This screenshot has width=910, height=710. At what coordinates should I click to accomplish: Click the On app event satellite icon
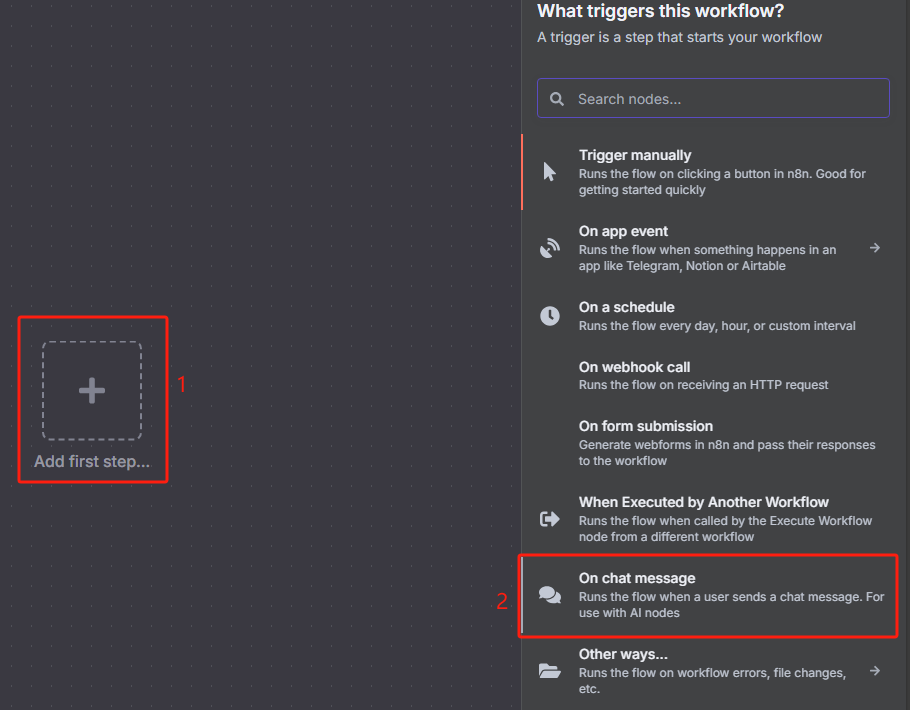tap(550, 248)
